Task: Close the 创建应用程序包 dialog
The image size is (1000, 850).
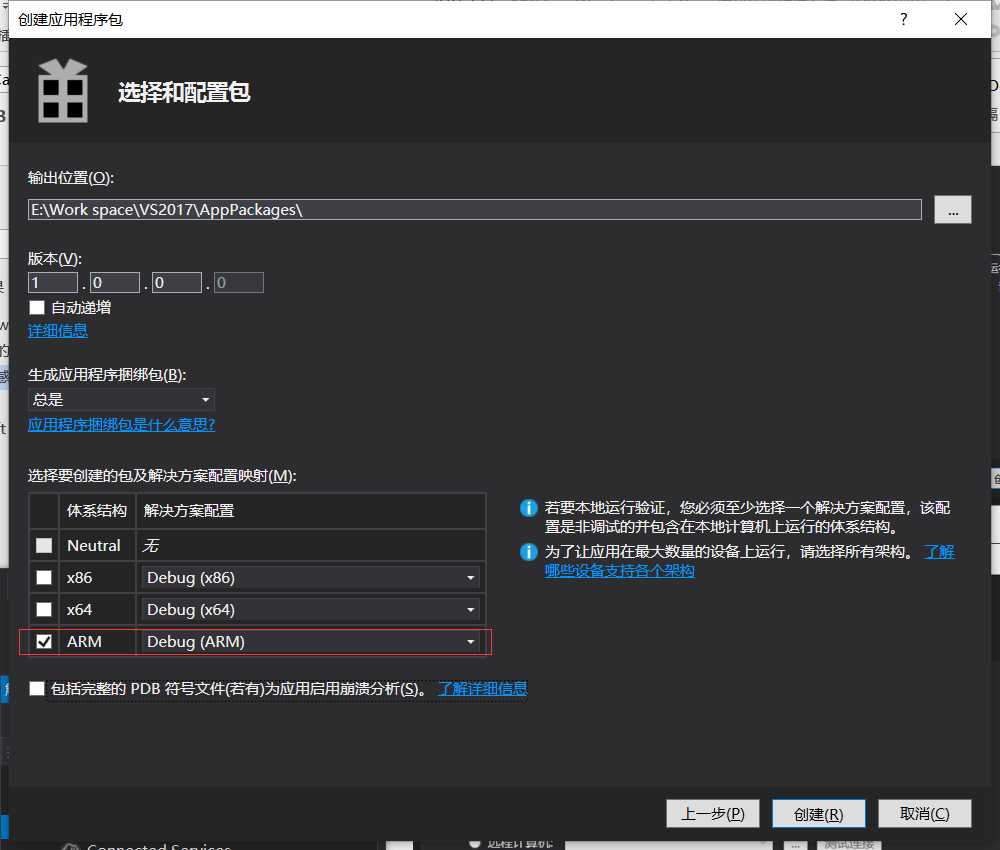Action: tap(960, 19)
